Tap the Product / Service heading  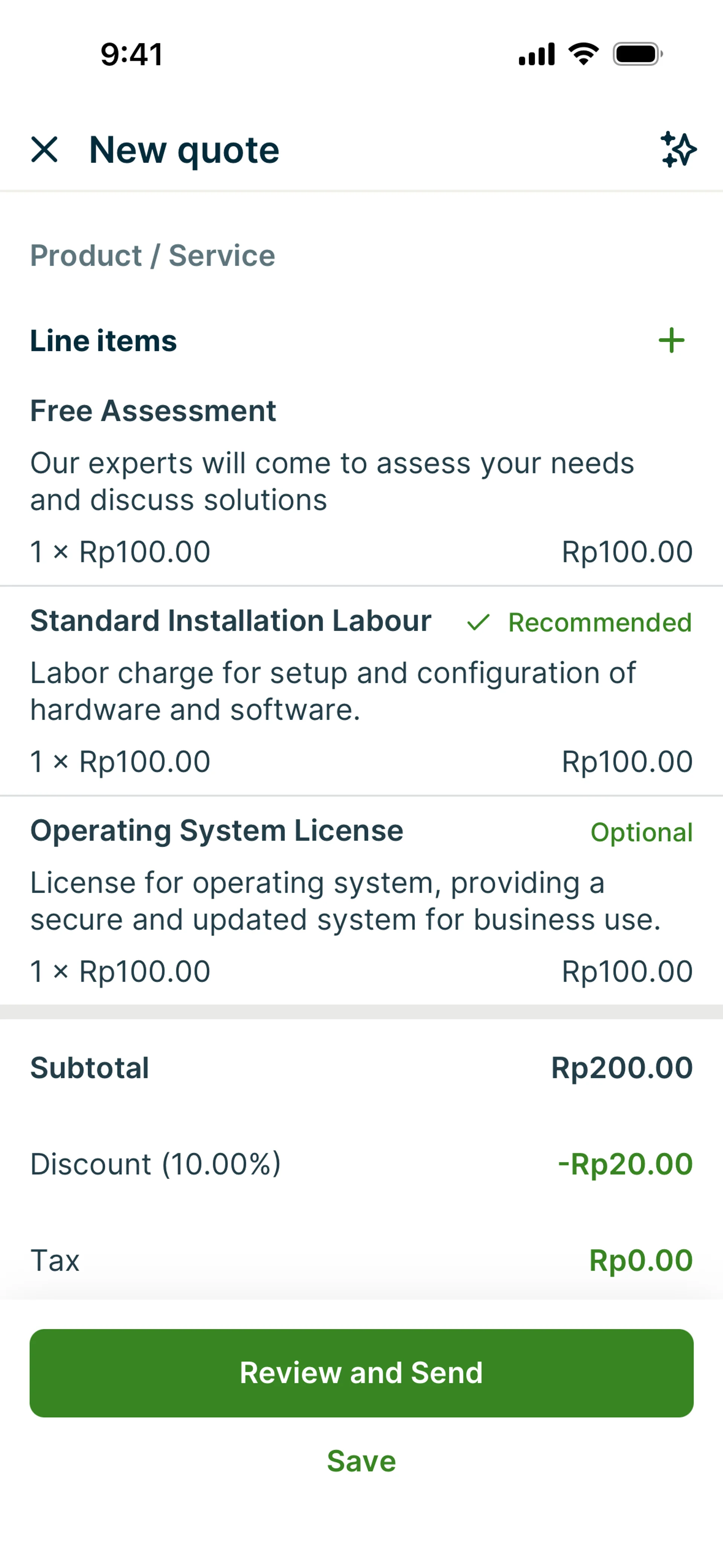tap(153, 256)
